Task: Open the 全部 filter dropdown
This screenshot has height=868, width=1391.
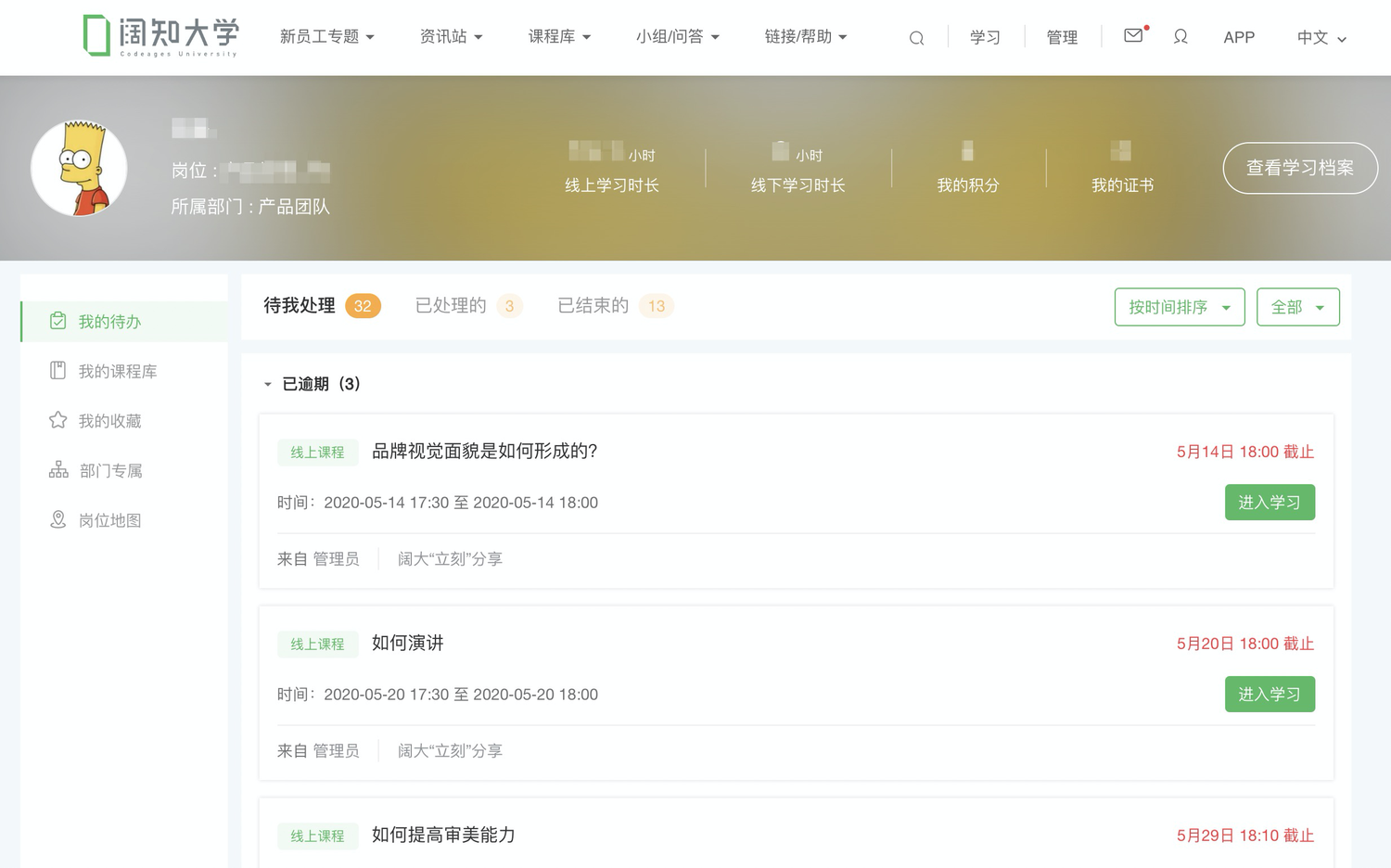Action: (1298, 307)
